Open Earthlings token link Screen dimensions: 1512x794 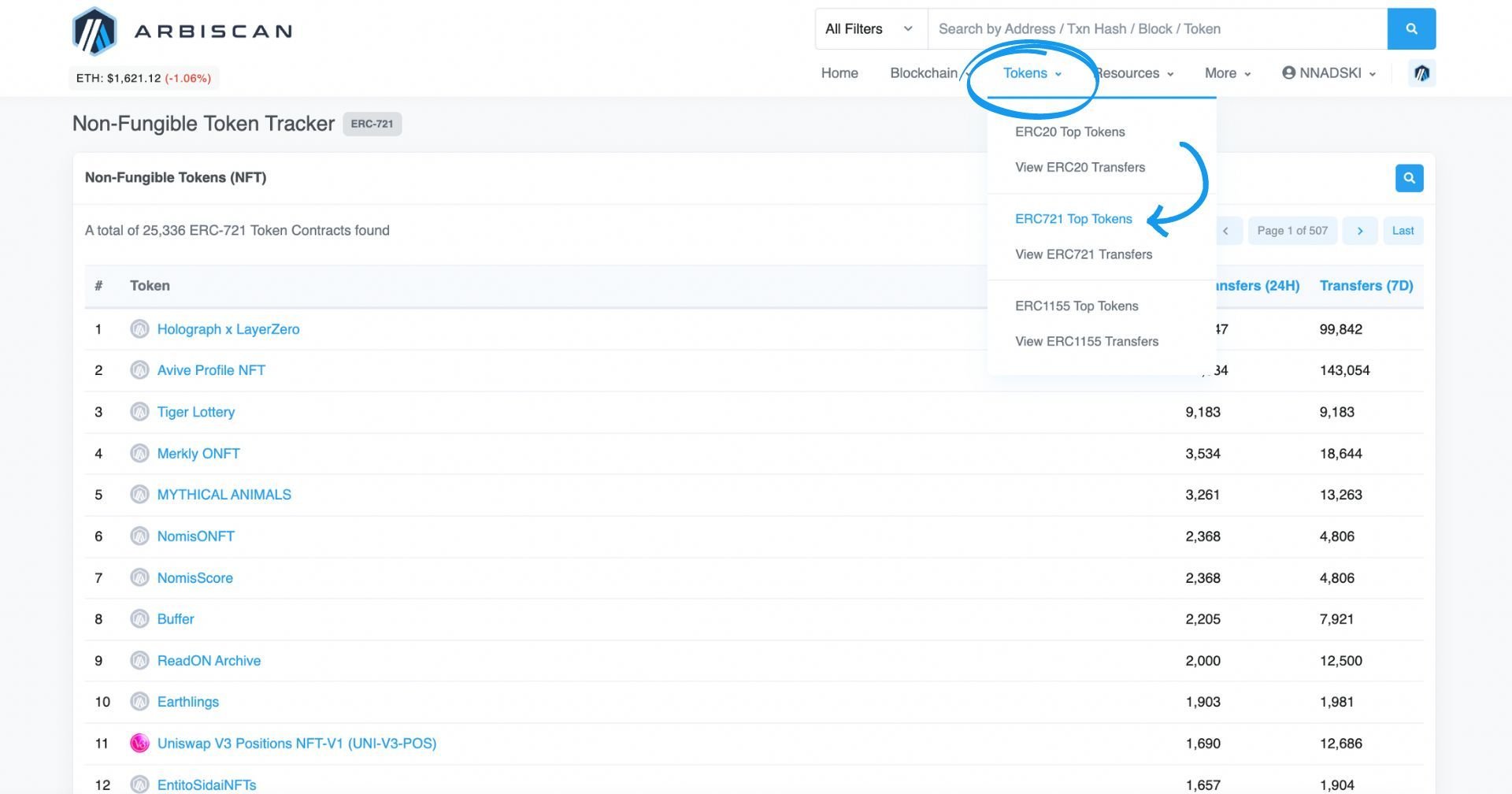coord(188,702)
